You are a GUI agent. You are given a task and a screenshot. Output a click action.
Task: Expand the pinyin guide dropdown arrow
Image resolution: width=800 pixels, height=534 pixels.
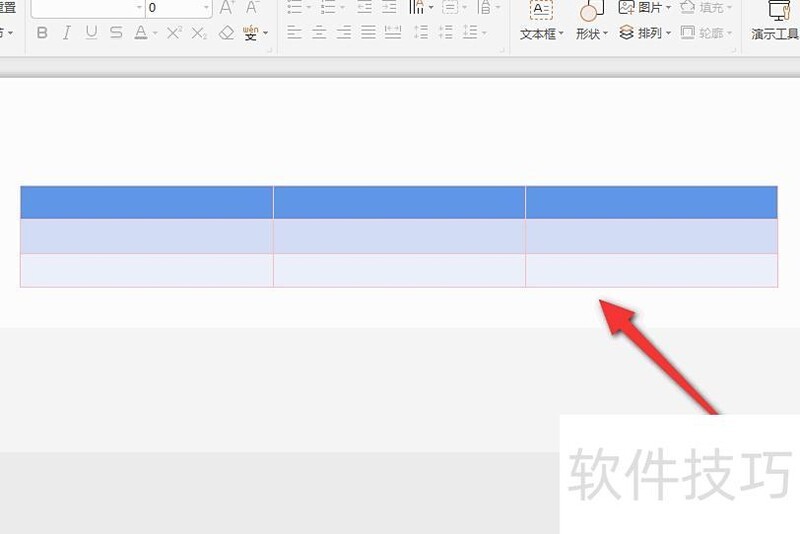266,34
